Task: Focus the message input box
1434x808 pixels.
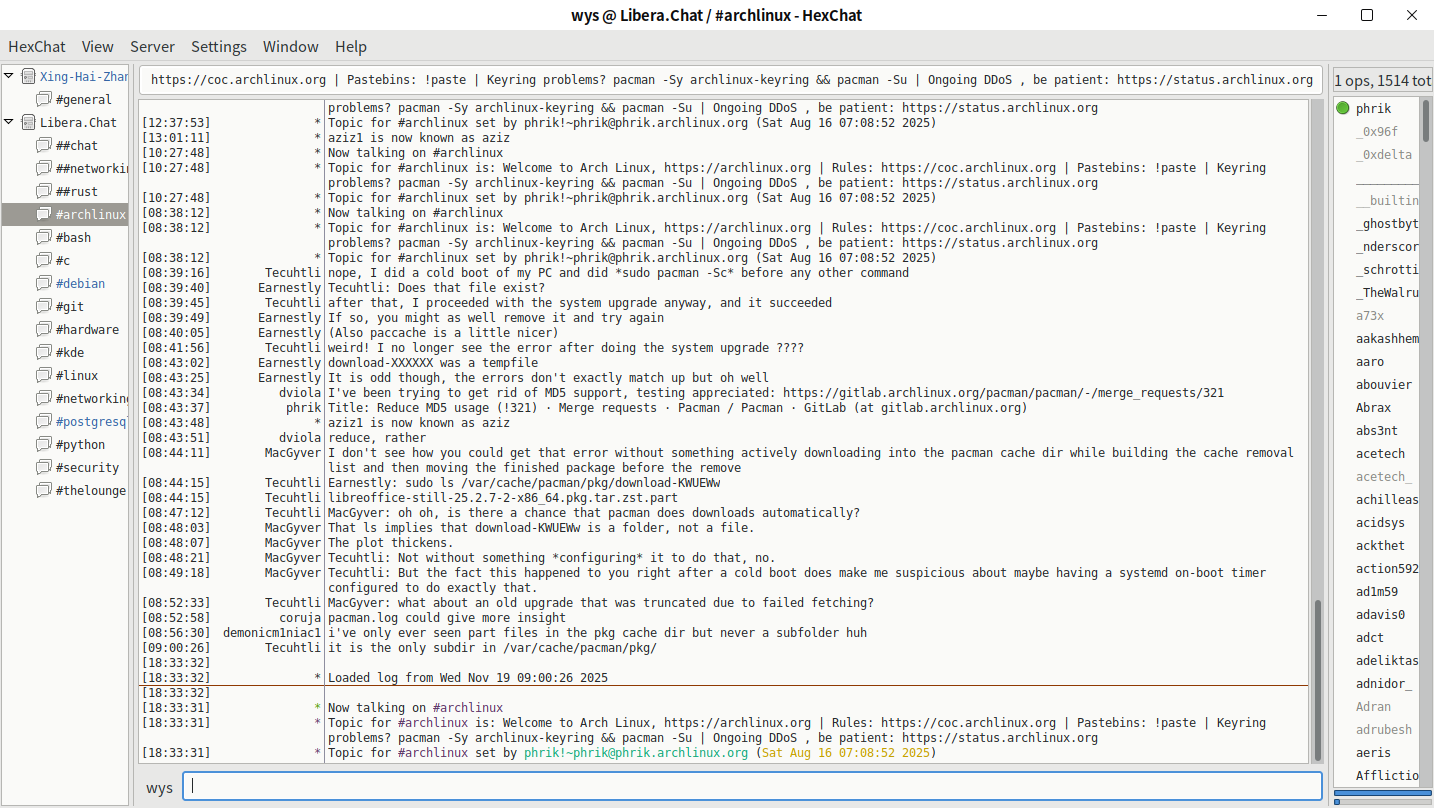Action: 752,787
